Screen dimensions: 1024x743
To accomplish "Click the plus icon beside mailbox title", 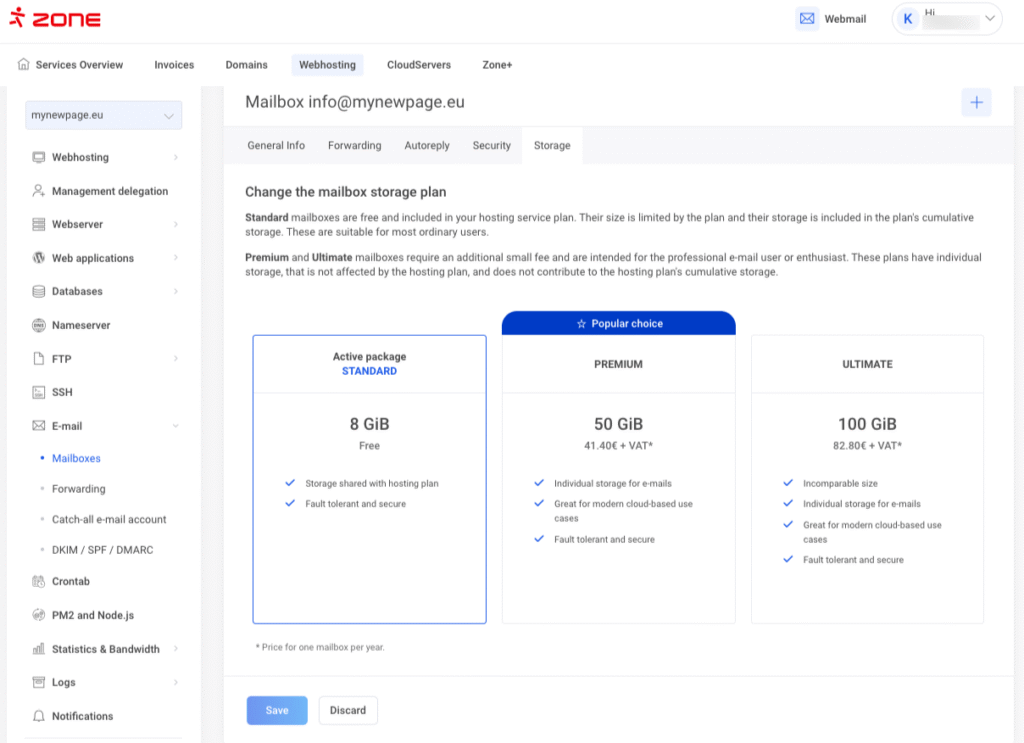I will (x=976, y=102).
